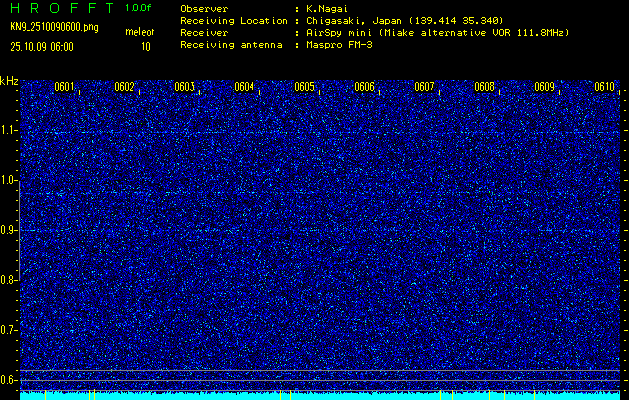Click the 0604 time tick label

[x=244, y=87]
